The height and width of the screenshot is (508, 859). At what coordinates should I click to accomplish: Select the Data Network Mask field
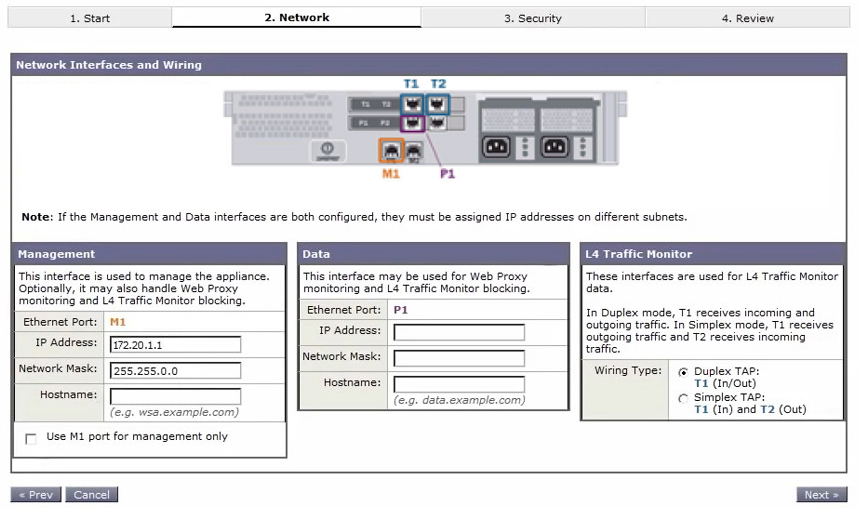click(x=459, y=358)
